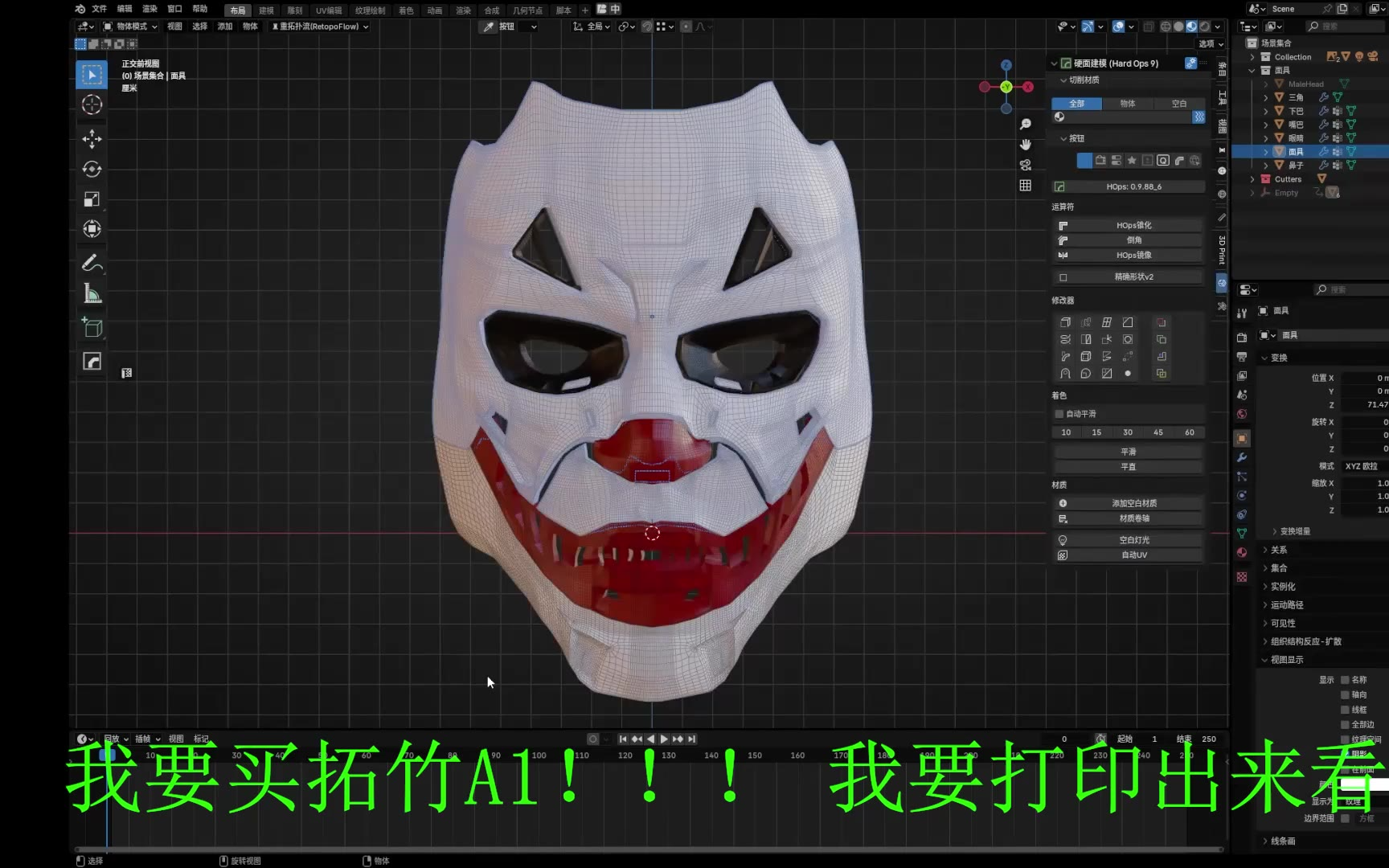
Task: Jump to timeline end frame
Action: pos(691,739)
